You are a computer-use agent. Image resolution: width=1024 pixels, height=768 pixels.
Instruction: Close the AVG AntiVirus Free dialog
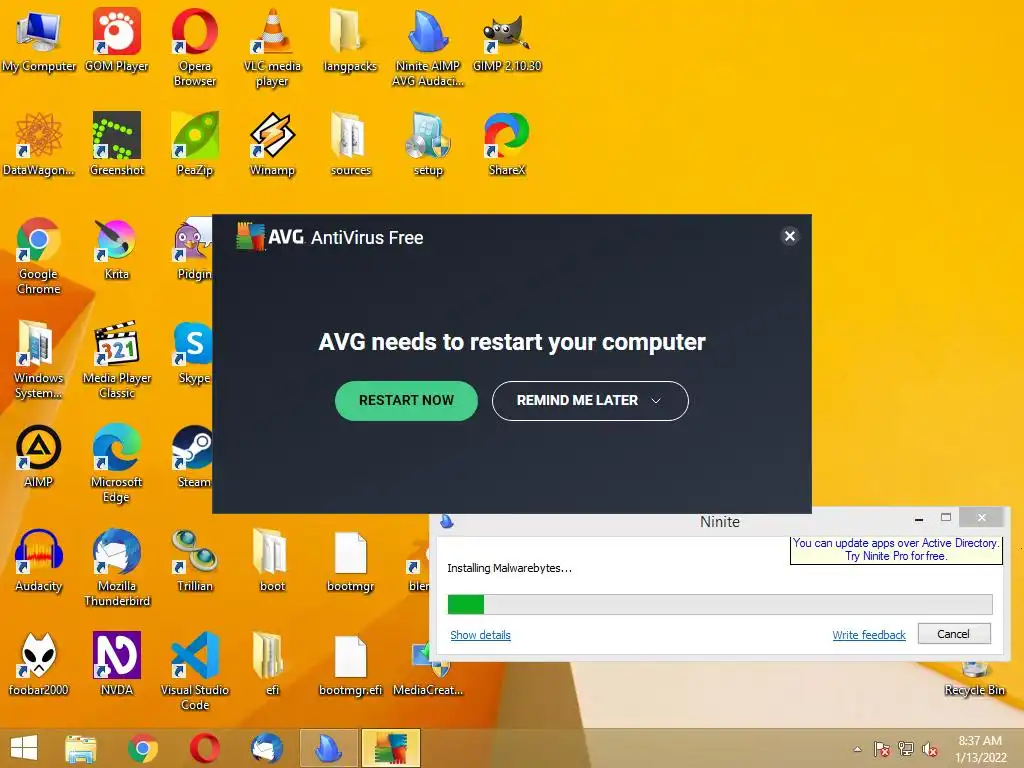pyautogui.click(x=790, y=236)
